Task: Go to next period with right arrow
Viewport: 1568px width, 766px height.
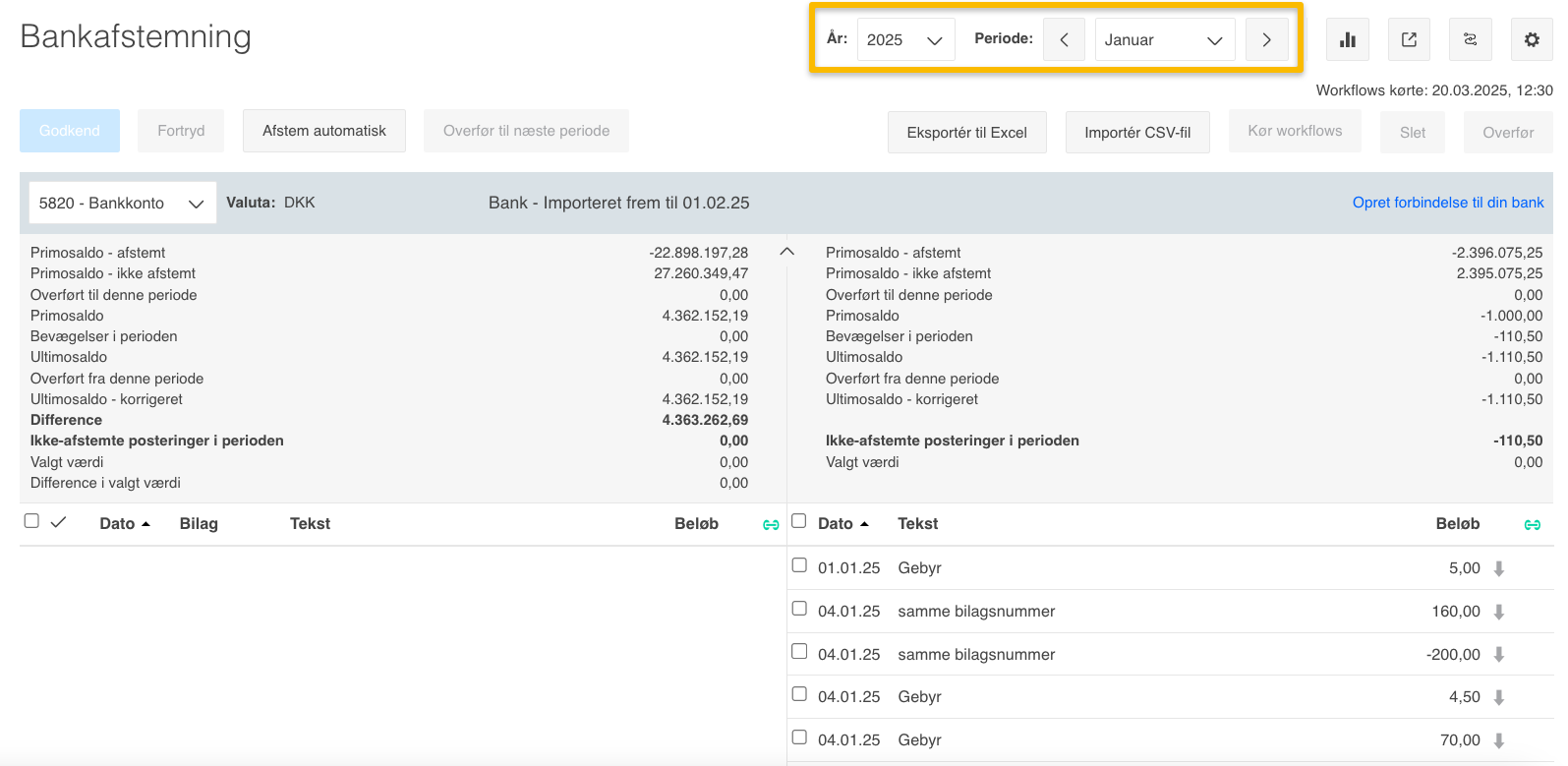Action: coord(1266,40)
